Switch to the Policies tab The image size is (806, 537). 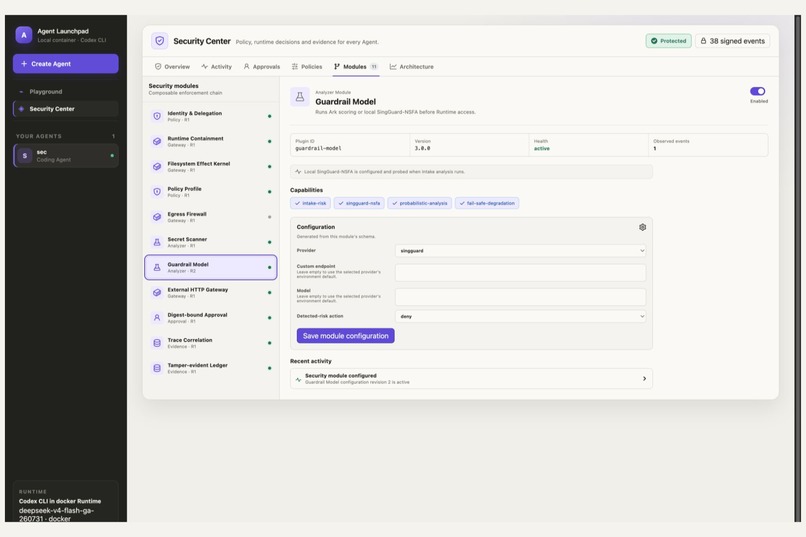tap(307, 67)
